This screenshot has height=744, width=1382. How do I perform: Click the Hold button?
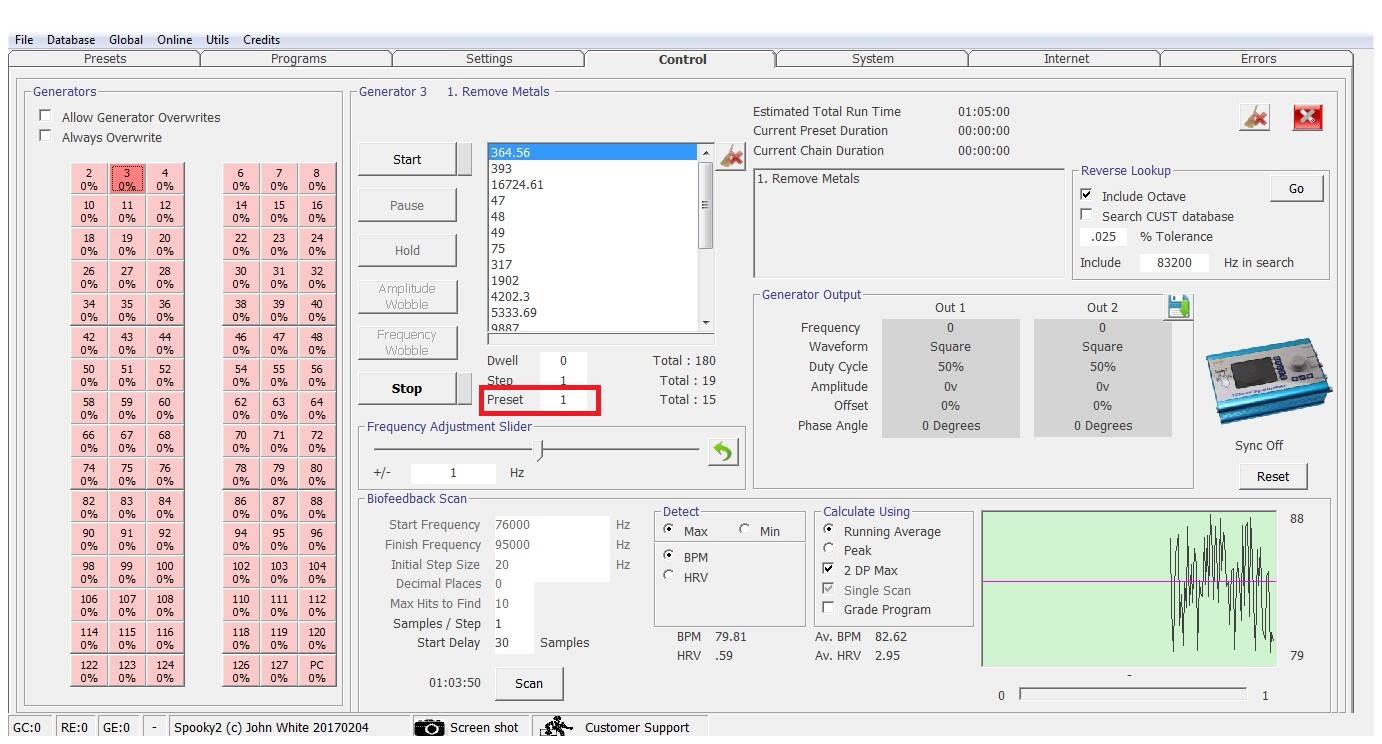(x=407, y=251)
